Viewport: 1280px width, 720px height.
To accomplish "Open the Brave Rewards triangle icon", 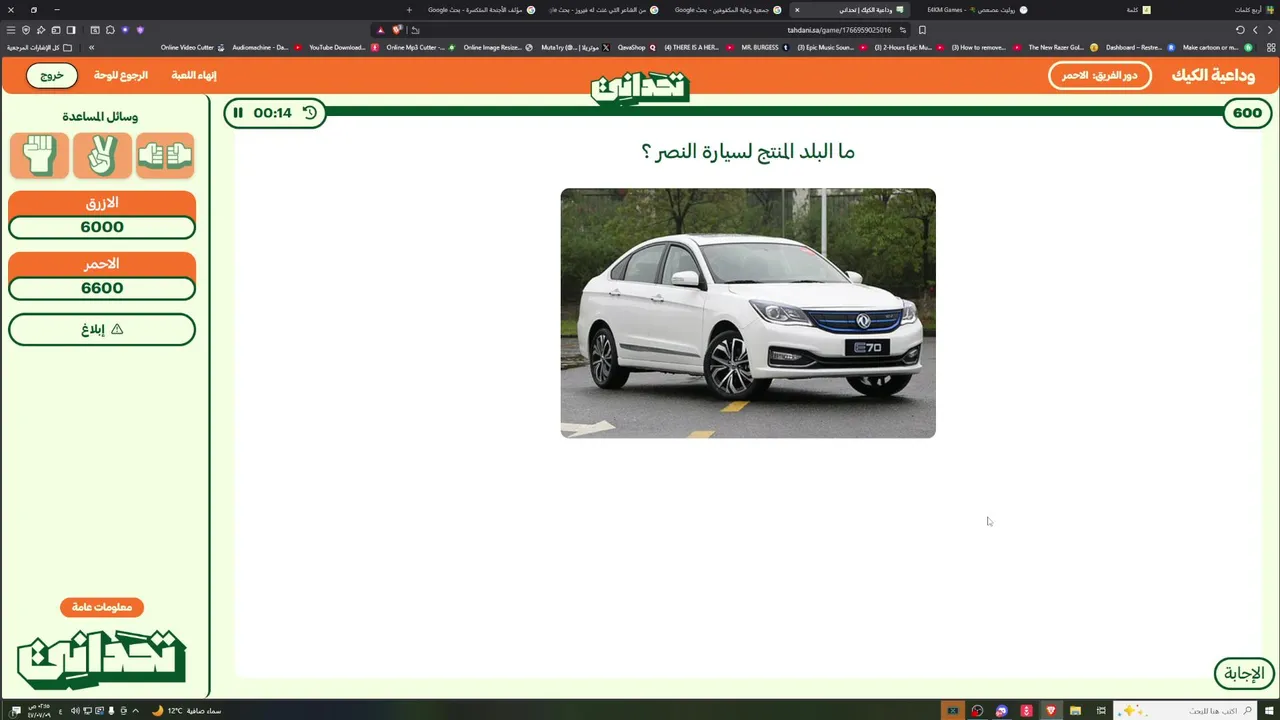I will click(x=381, y=30).
